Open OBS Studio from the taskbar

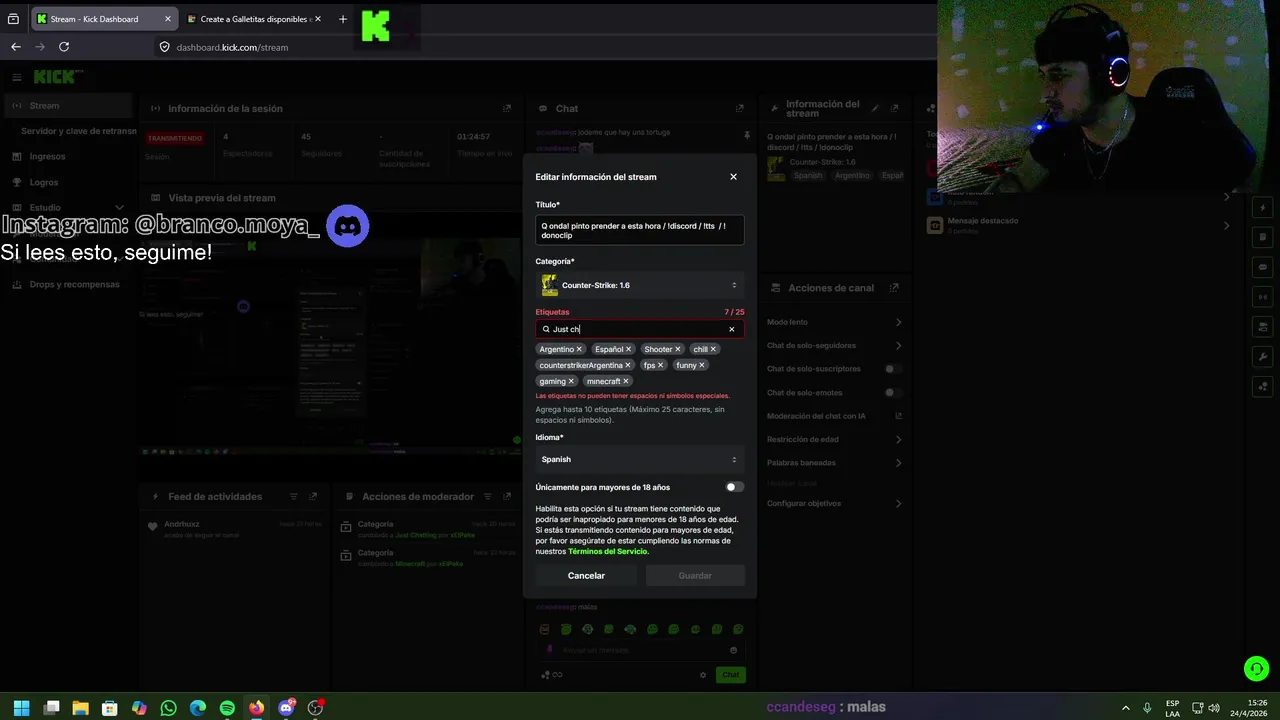[315, 708]
